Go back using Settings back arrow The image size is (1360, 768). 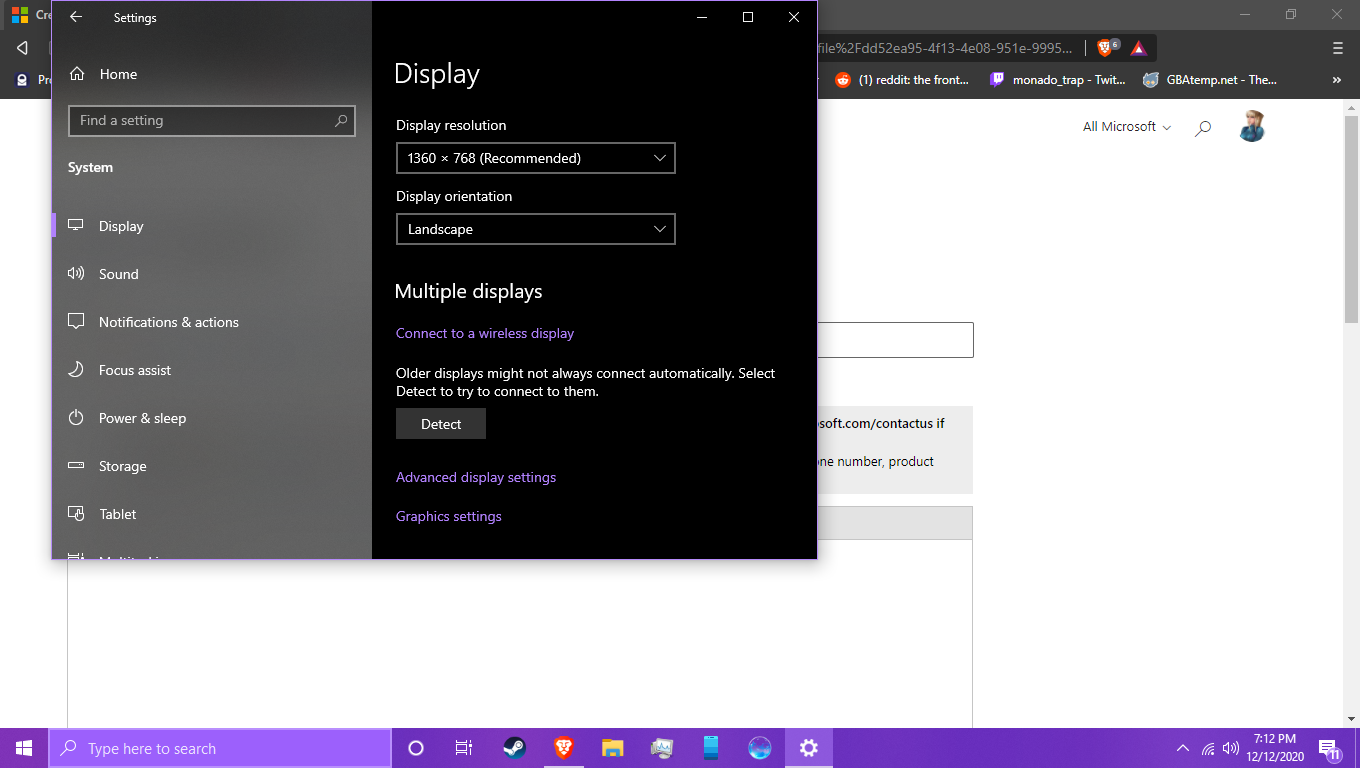(x=76, y=17)
